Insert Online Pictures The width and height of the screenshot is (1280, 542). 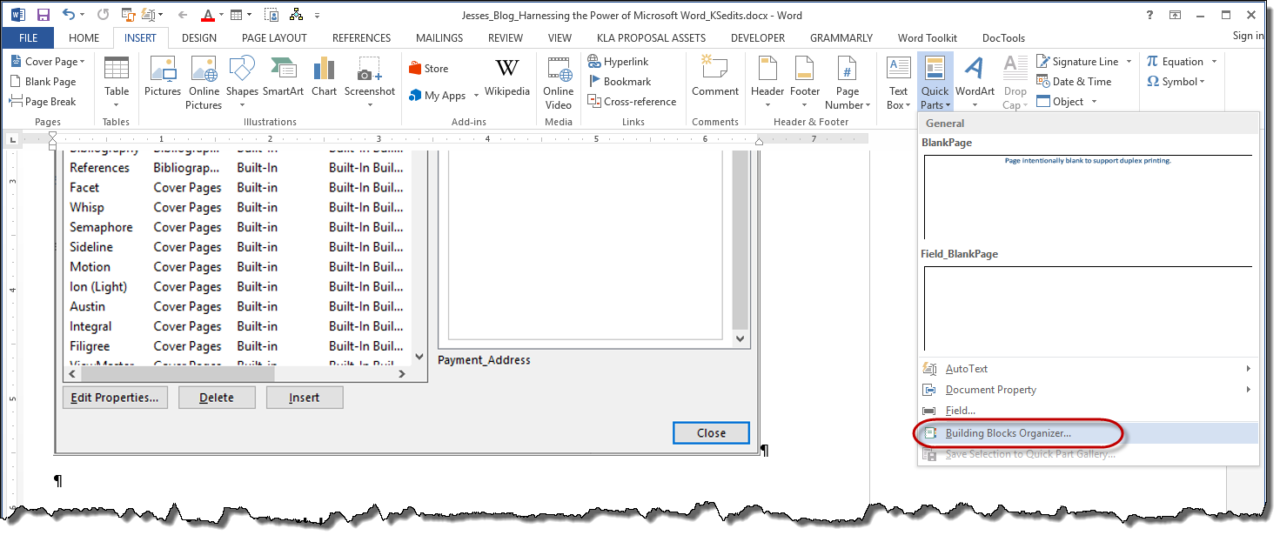(x=203, y=82)
